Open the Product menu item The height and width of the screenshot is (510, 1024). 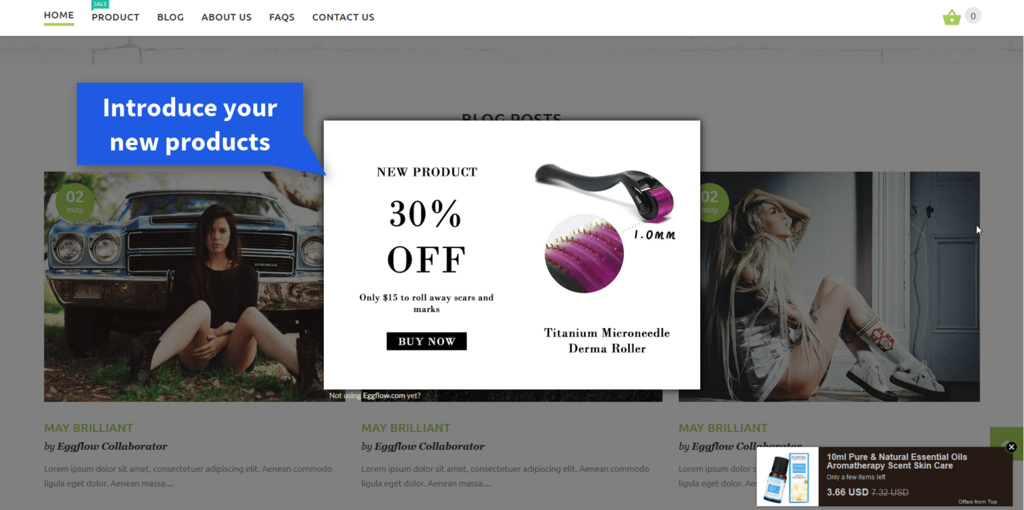click(x=116, y=18)
